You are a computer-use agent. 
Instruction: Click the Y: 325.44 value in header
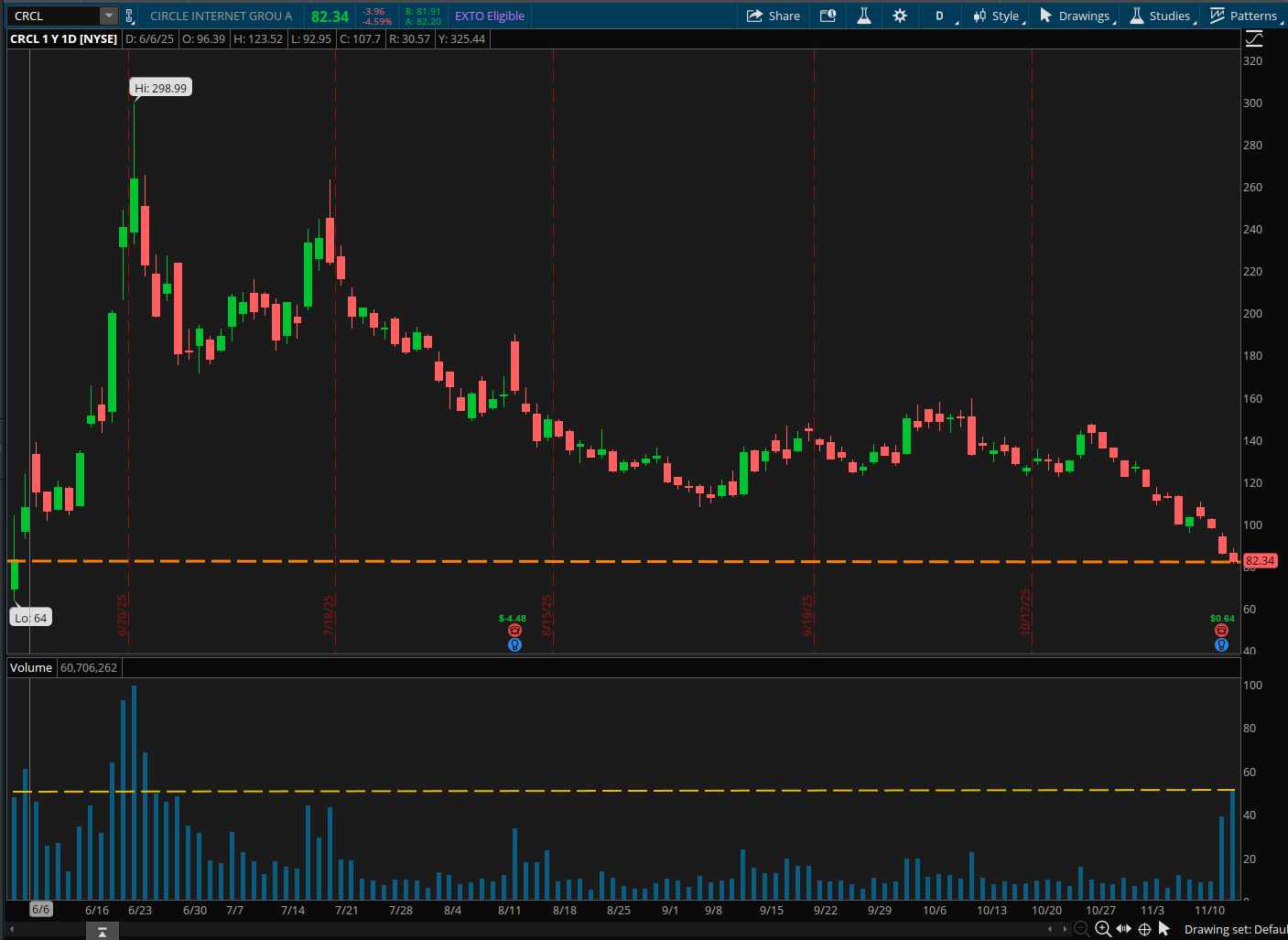pos(462,38)
